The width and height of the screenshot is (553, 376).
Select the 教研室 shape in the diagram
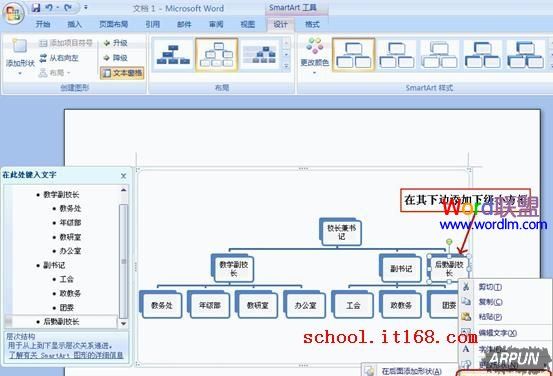[x=257, y=305]
